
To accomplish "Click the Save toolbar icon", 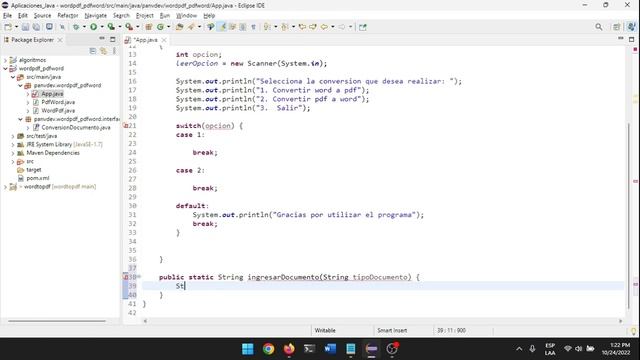I will tap(25, 27).
